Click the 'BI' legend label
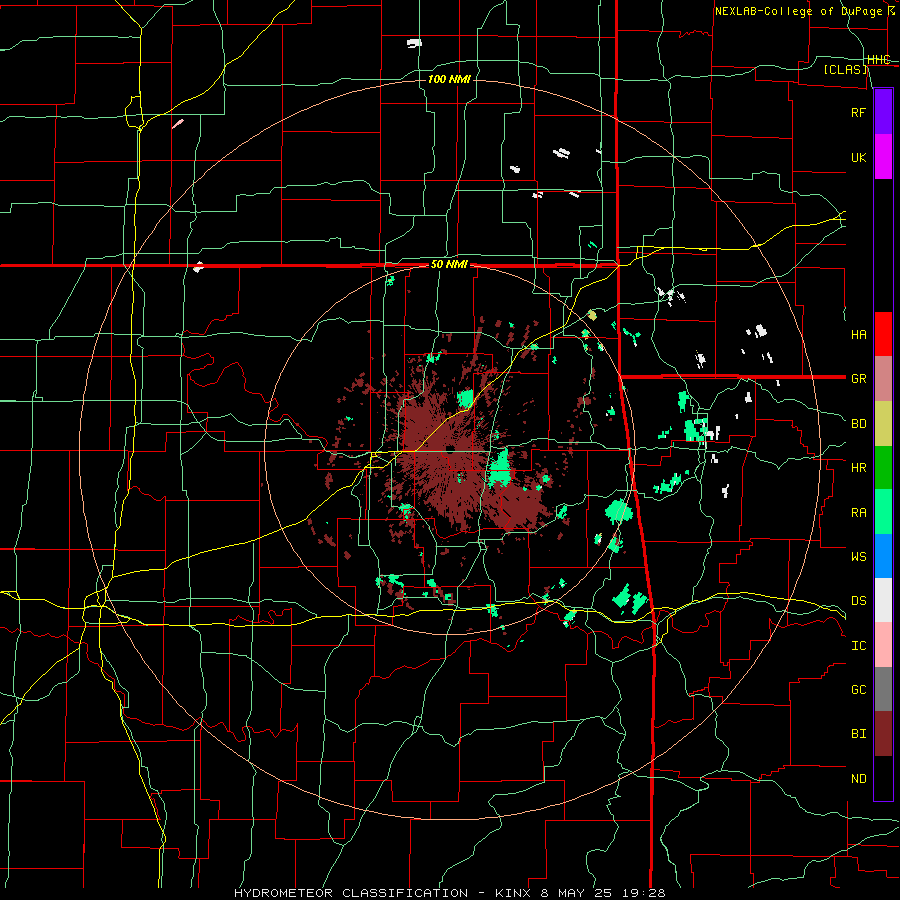This screenshot has height=900, width=900. tap(858, 734)
